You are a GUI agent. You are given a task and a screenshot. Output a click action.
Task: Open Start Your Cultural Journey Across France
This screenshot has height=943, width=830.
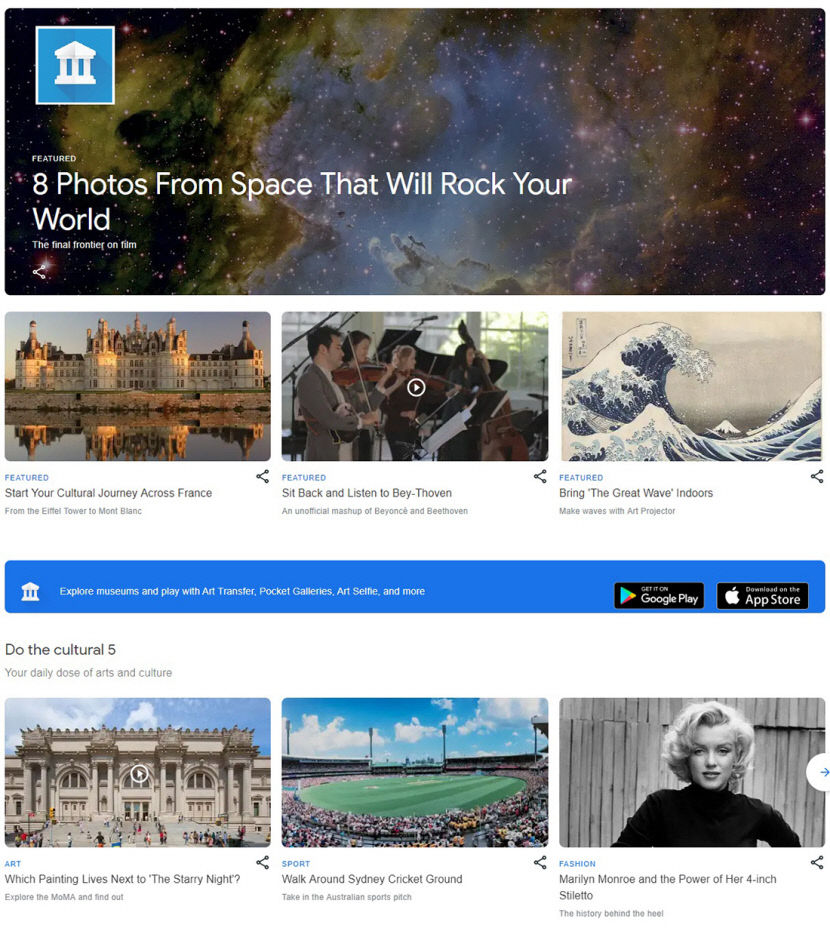point(108,493)
